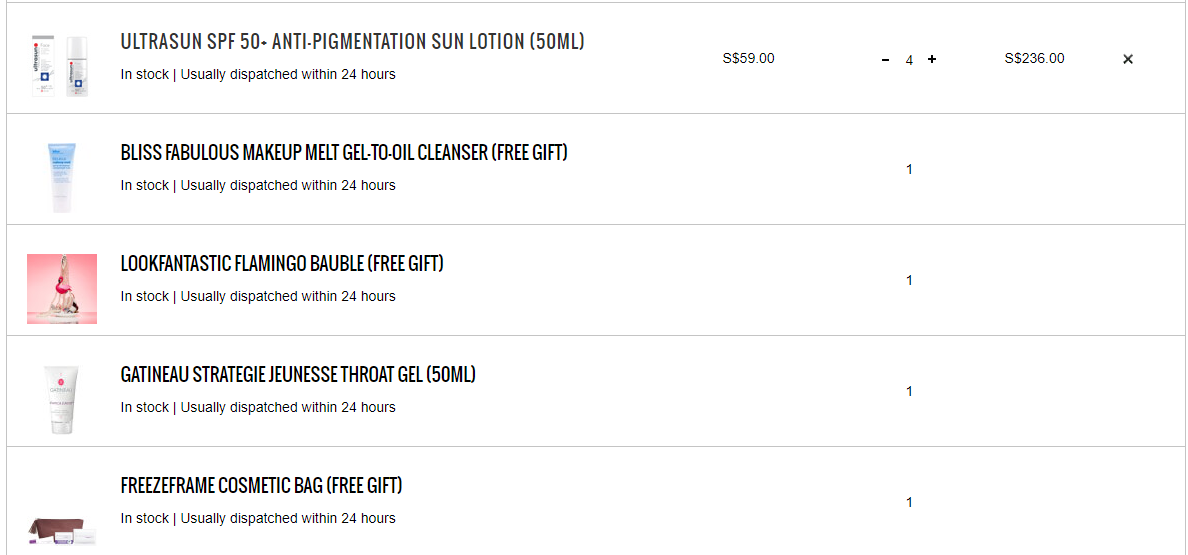Click the quantity value 4 for Ultrasun

[909, 60]
